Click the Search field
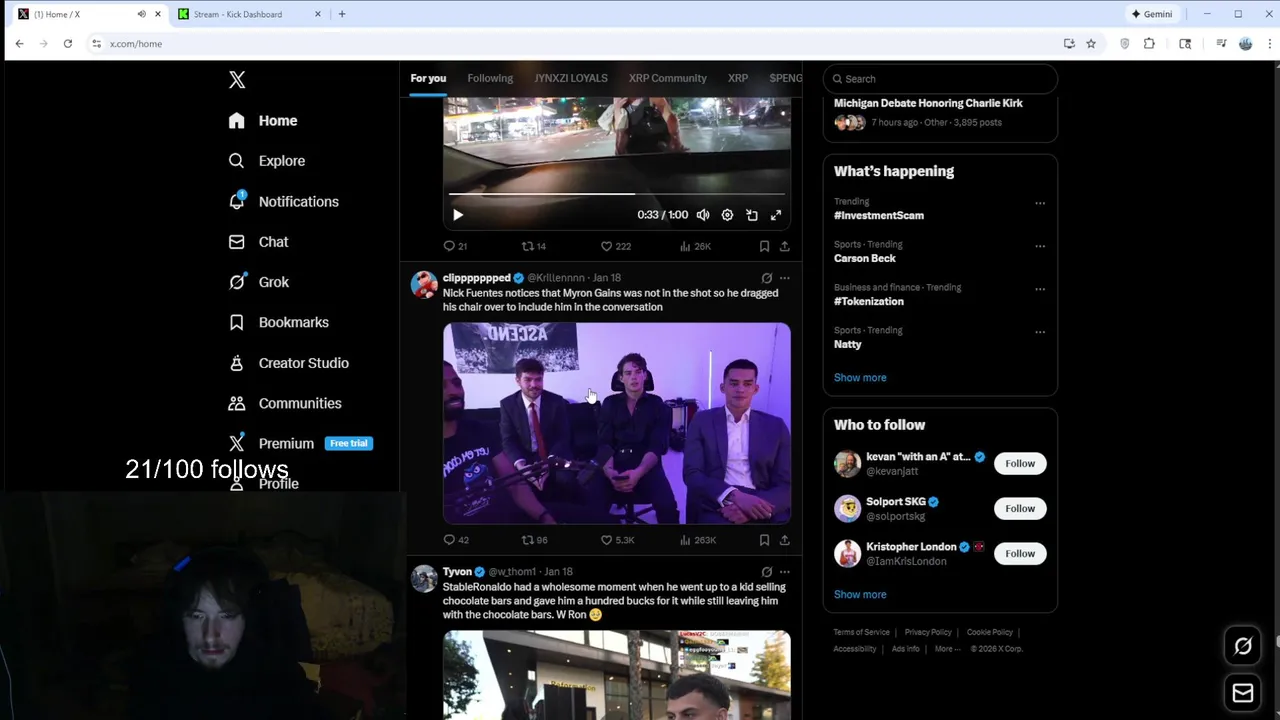 click(x=940, y=79)
